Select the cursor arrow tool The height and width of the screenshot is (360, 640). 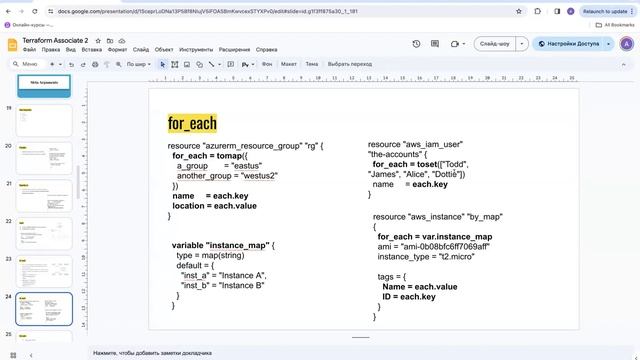162,64
